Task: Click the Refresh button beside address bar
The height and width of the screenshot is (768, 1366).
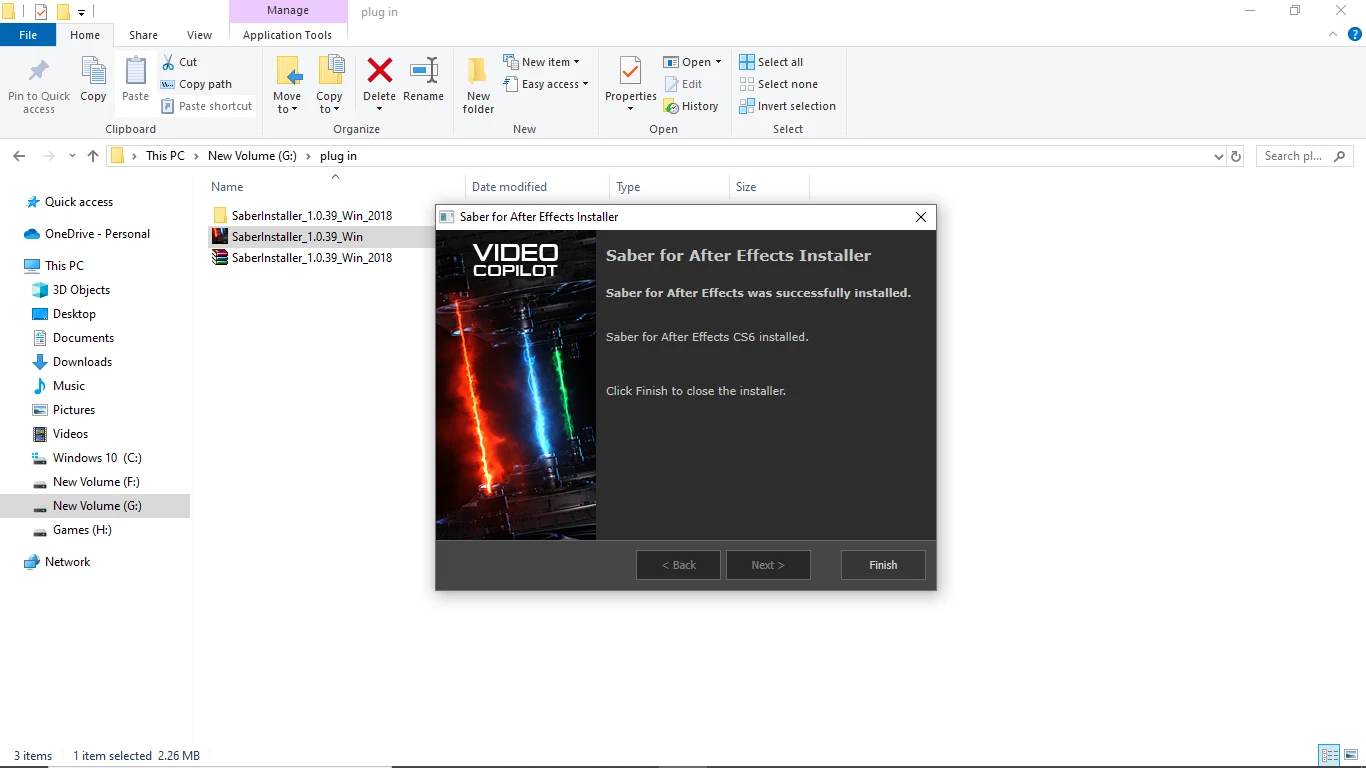Action: [1236, 156]
